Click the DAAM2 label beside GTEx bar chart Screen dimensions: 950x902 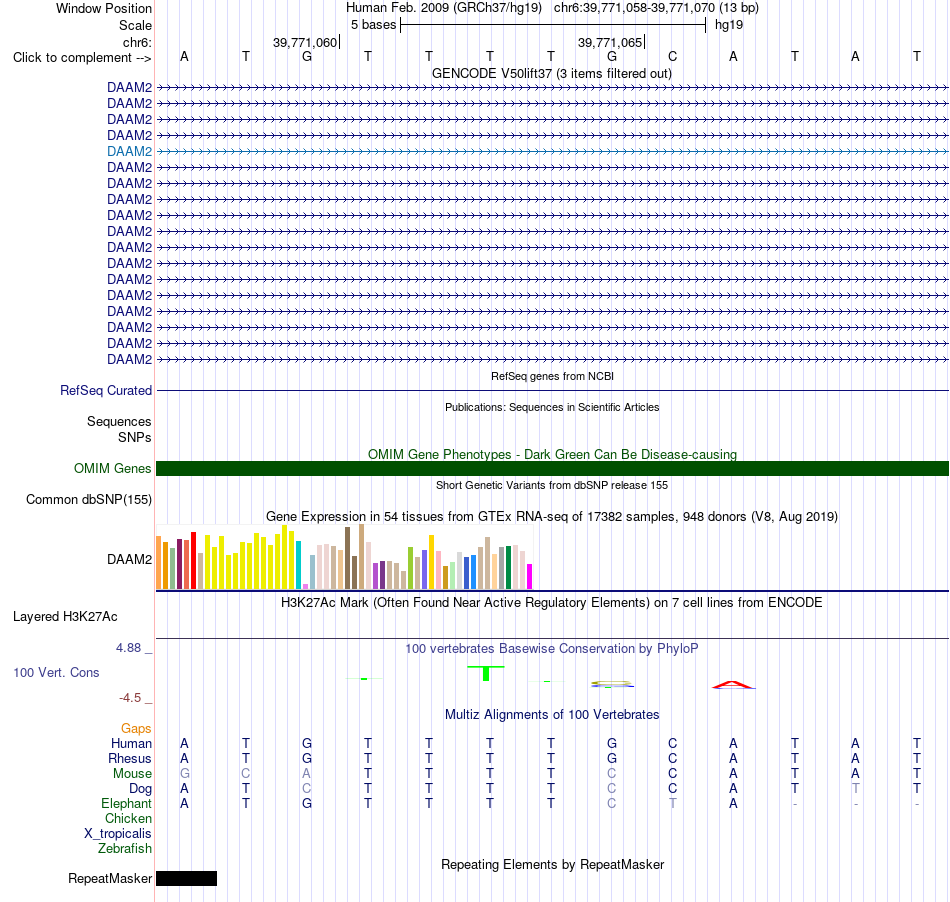click(x=129, y=560)
